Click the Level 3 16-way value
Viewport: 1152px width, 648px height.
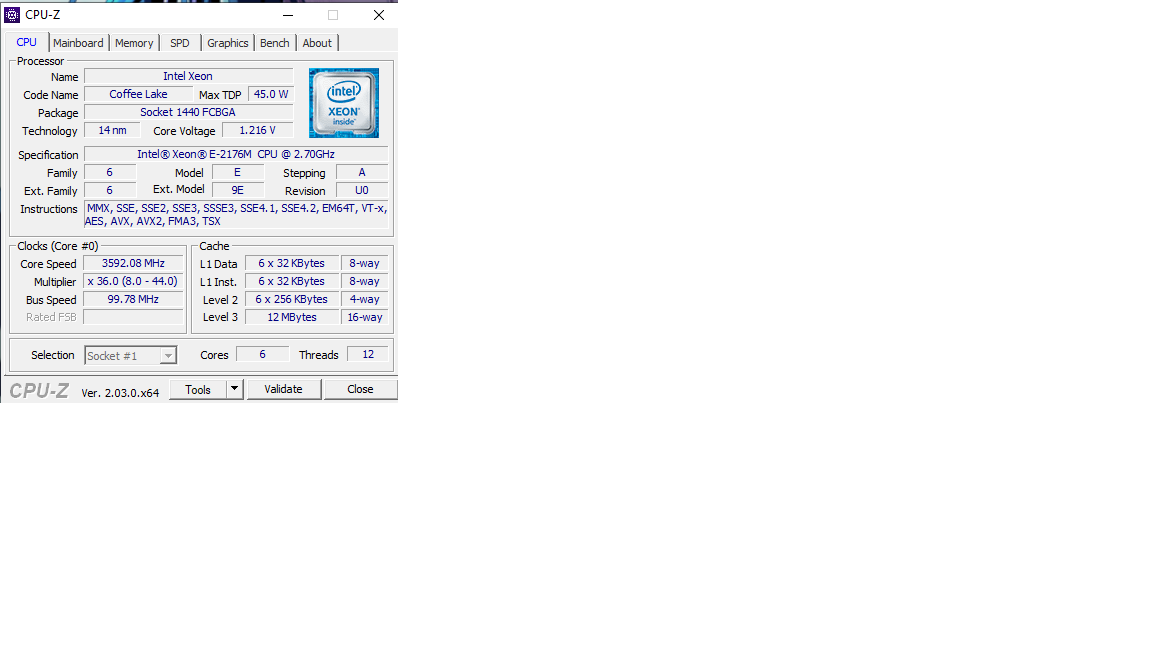point(364,317)
